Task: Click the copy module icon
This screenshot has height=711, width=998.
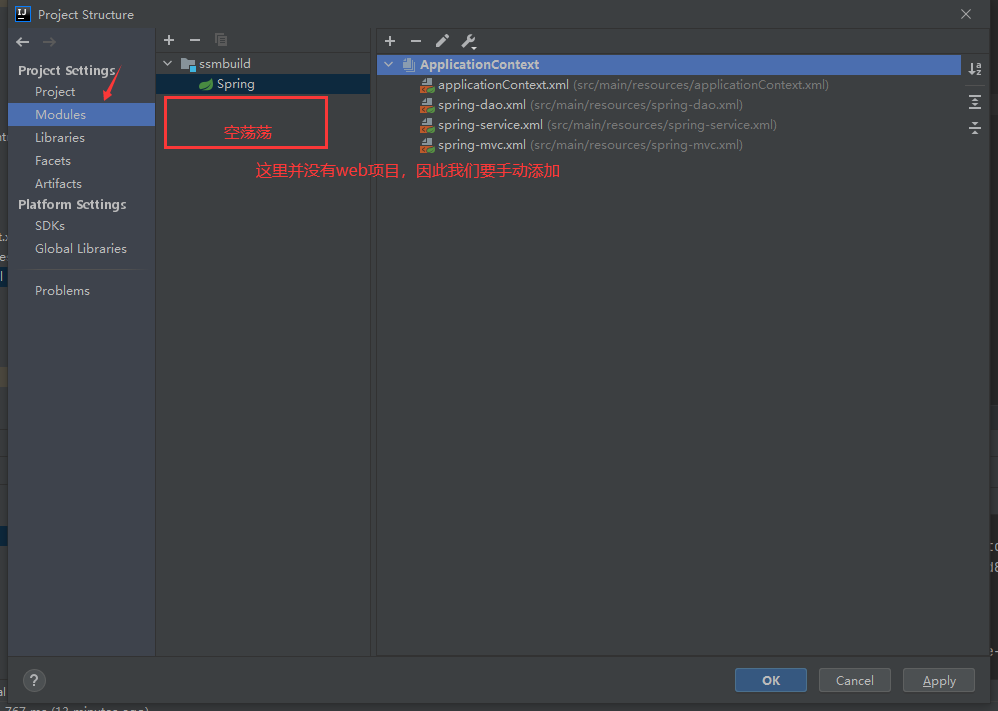Action: [221, 40]
